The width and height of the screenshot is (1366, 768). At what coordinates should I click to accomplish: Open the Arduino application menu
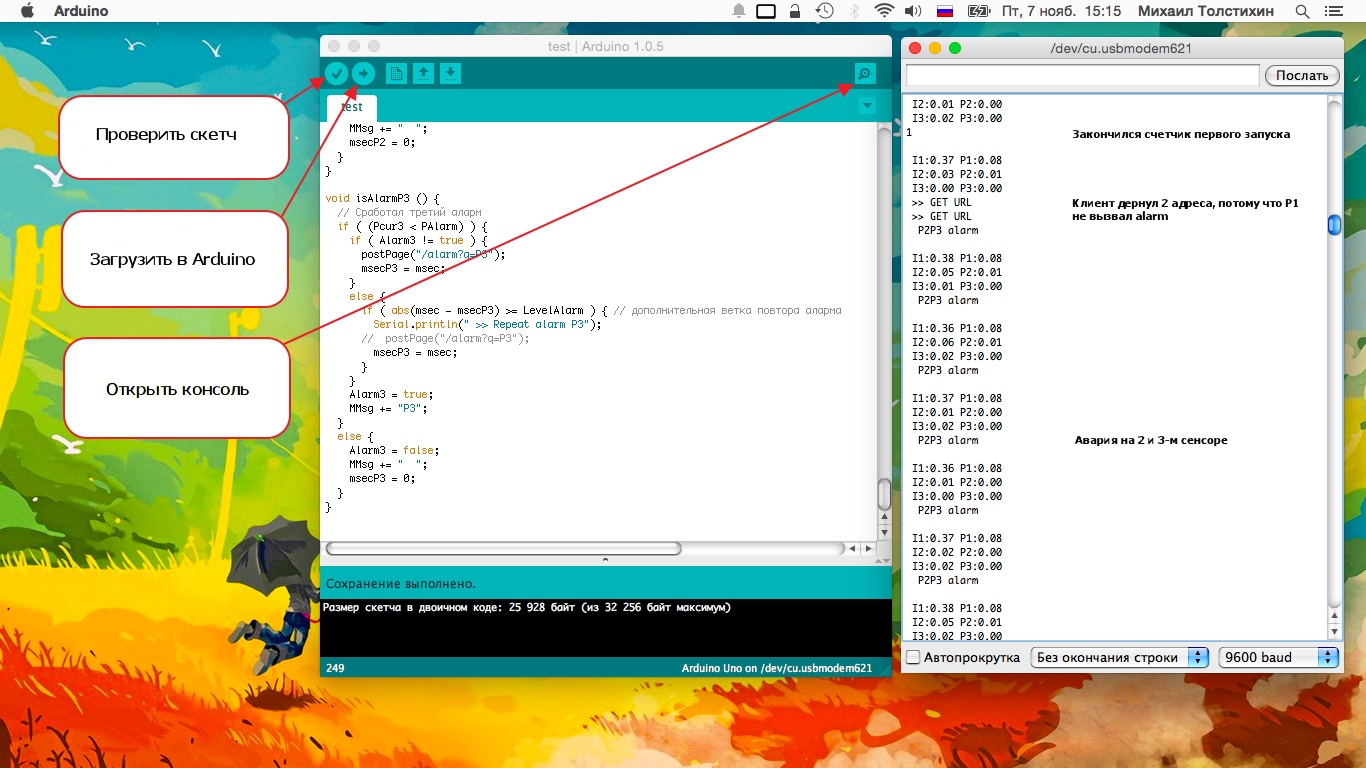(x=79, y=11)
